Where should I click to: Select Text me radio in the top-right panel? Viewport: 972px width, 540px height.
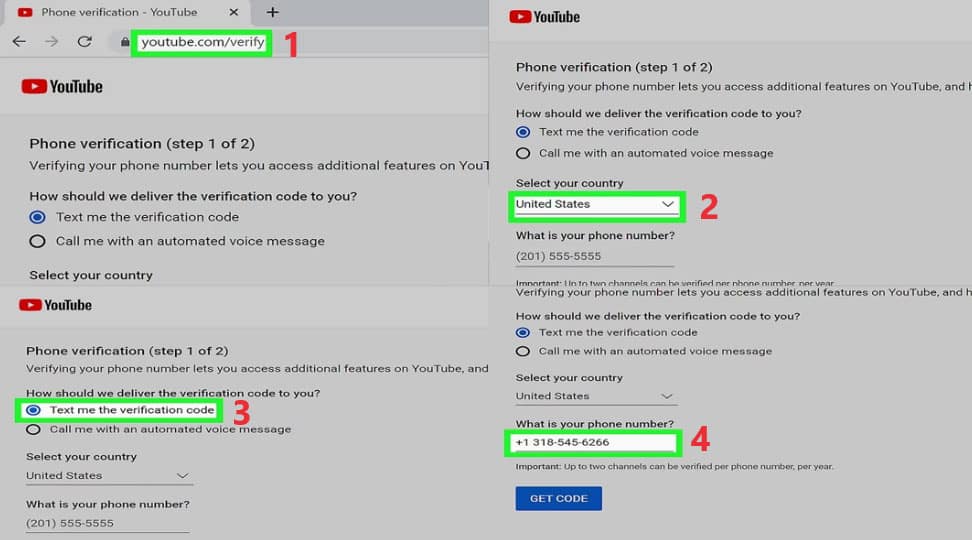[523, 132]
